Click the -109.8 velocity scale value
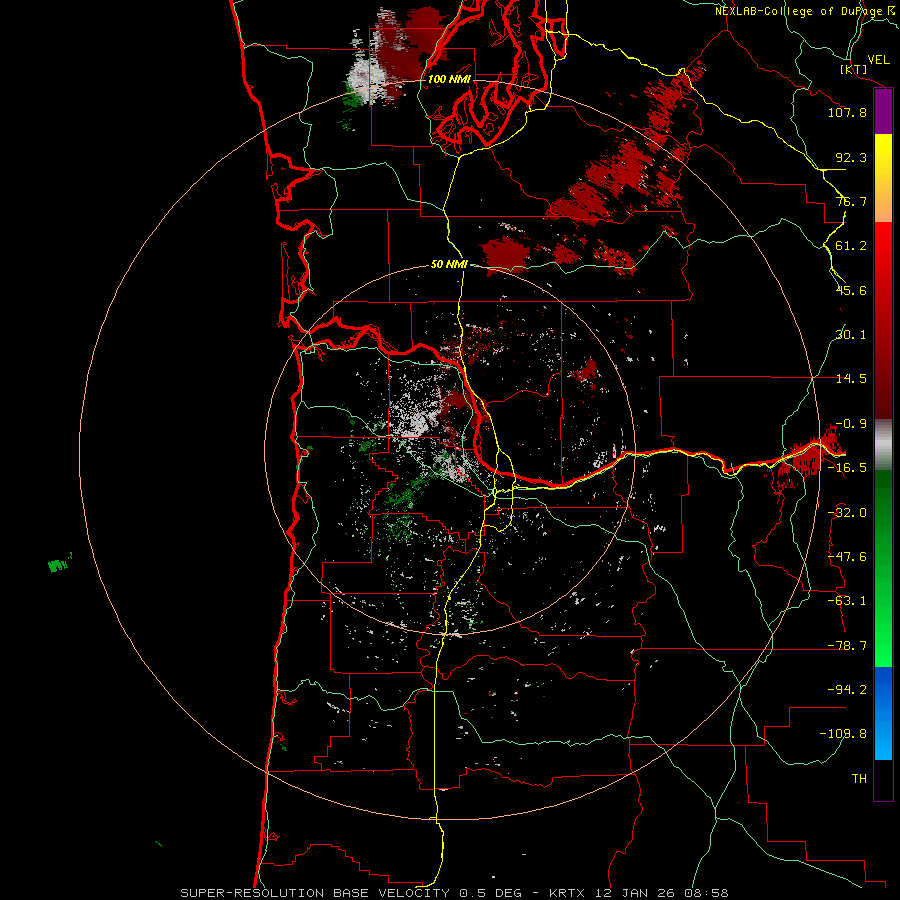The width and height of the screenshot is (900, 900). (843, 734)
